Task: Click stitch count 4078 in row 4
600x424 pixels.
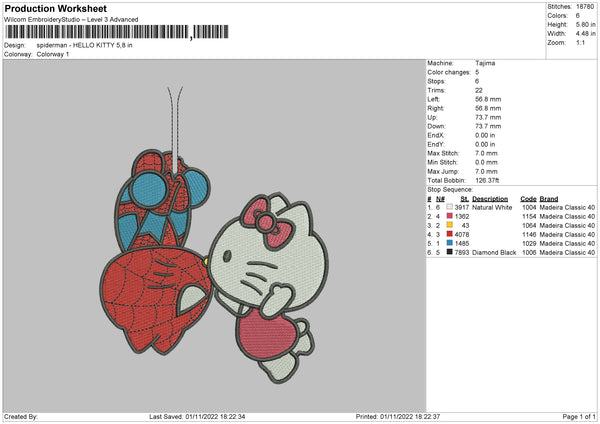Action: click(x=462, y=235)
